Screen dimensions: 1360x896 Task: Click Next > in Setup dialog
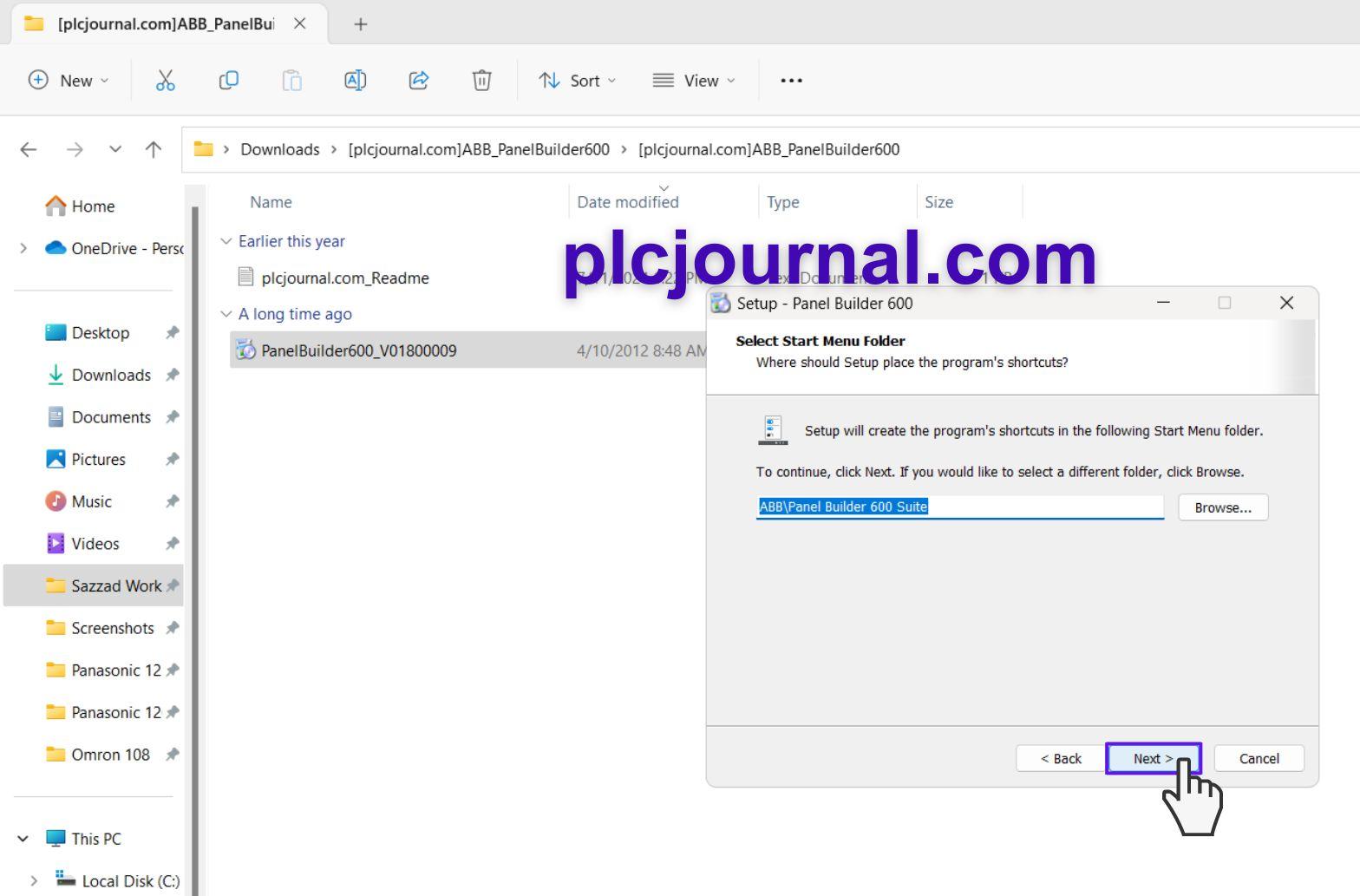pos(1153,758)
